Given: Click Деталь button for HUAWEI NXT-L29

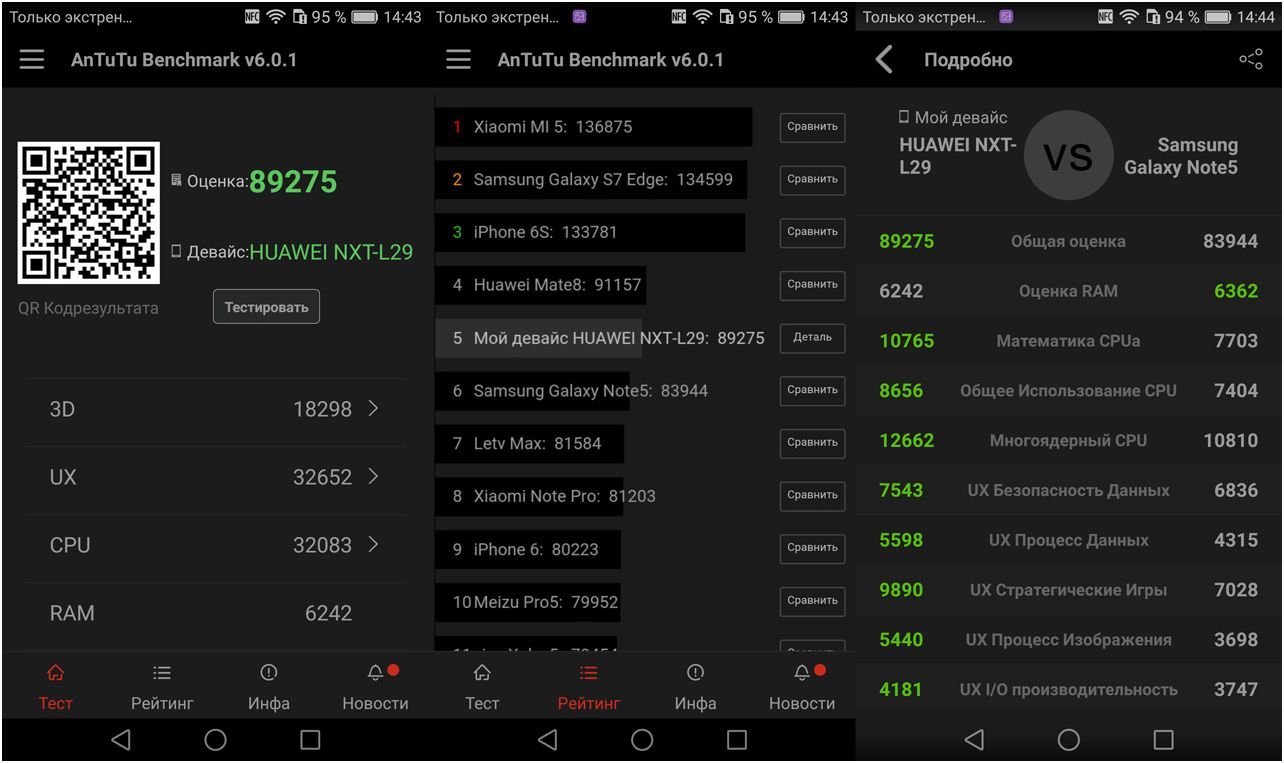Looking at the screenshot, I should (812, 338).
